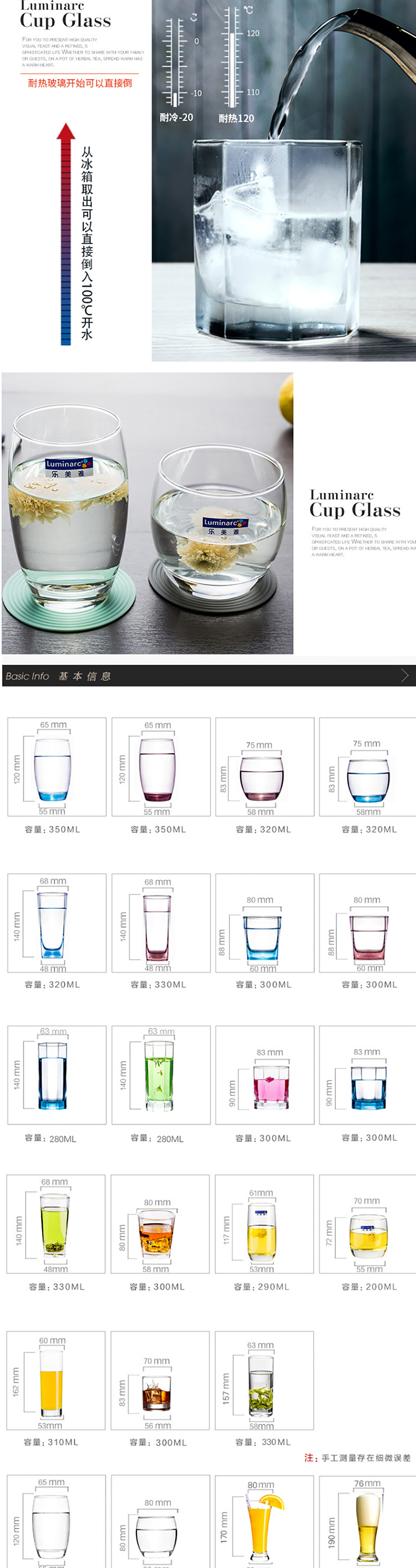Select the pink 350ML tall glass thumbnail
The height and width of the screenshot is (1568, 416).
coord(161,767)
